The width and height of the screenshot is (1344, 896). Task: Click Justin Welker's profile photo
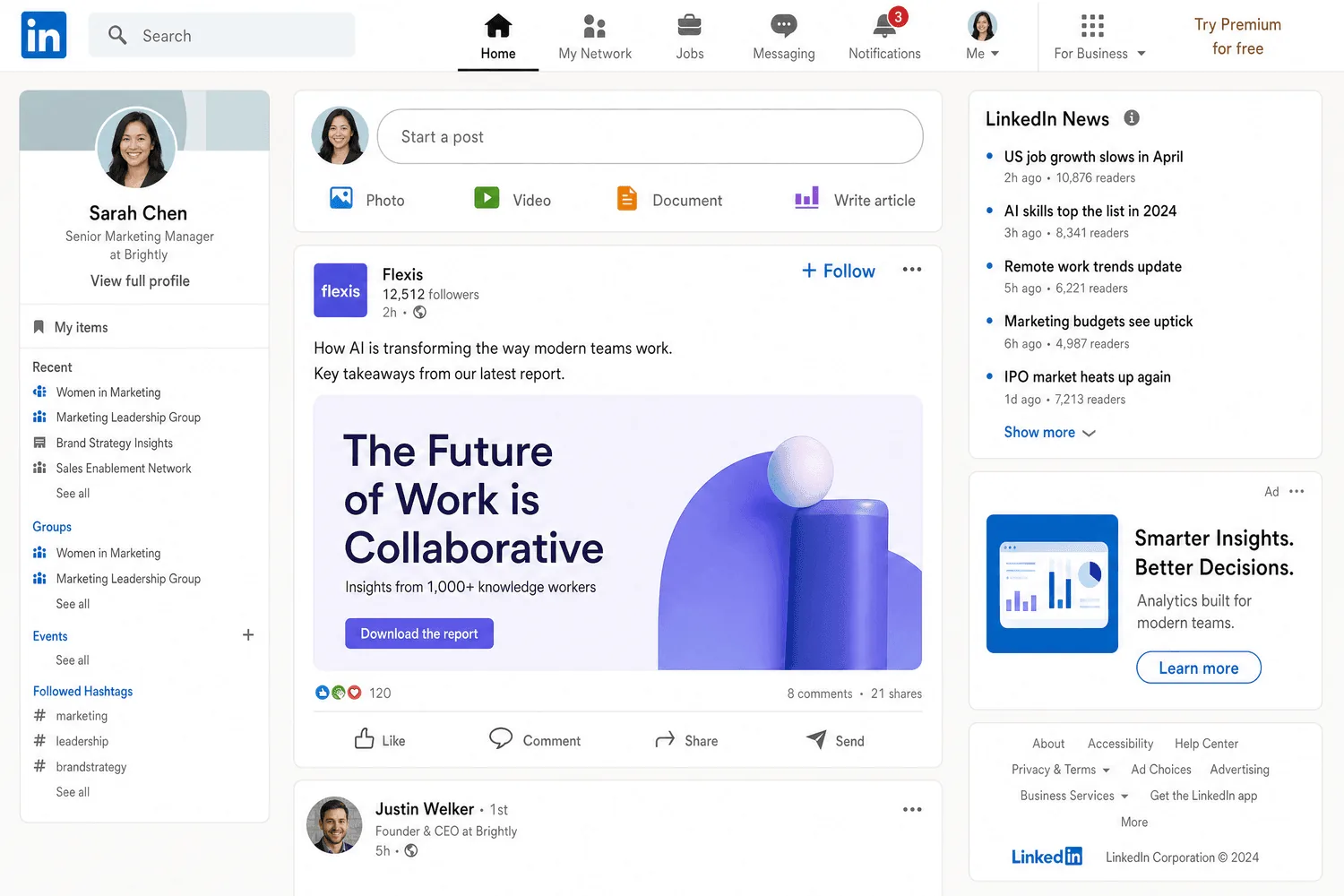pyautogui.click(x=334, y=825)
